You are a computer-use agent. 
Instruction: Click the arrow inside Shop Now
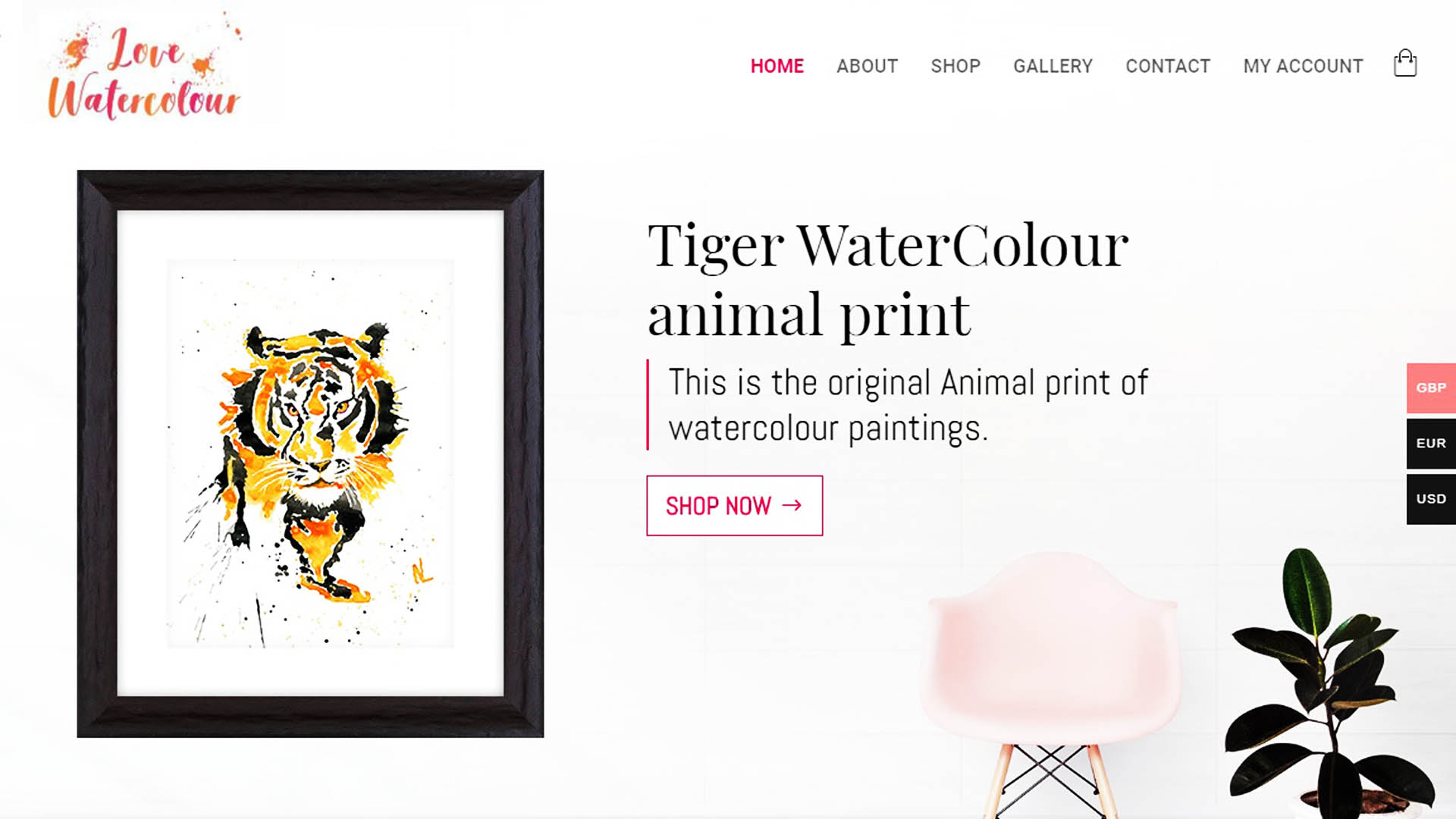[x=792, y=505]
